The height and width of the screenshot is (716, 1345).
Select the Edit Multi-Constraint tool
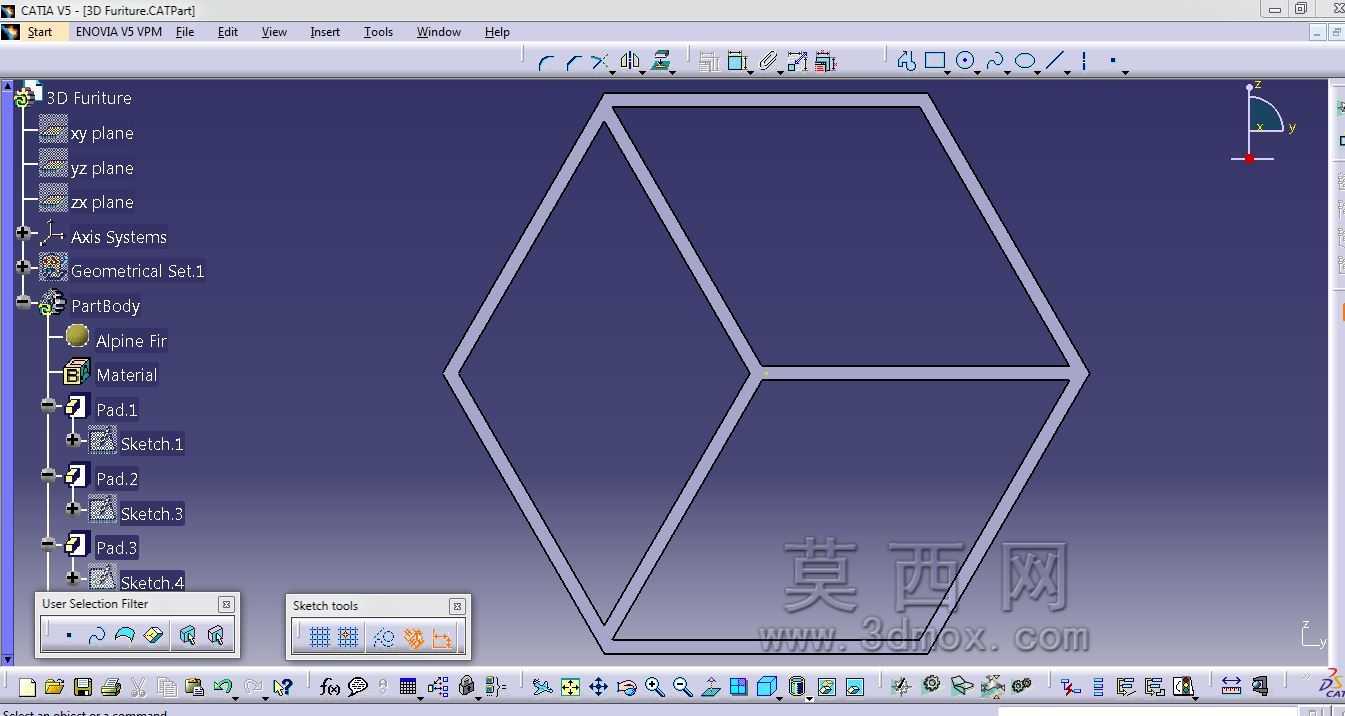point(825,62)
